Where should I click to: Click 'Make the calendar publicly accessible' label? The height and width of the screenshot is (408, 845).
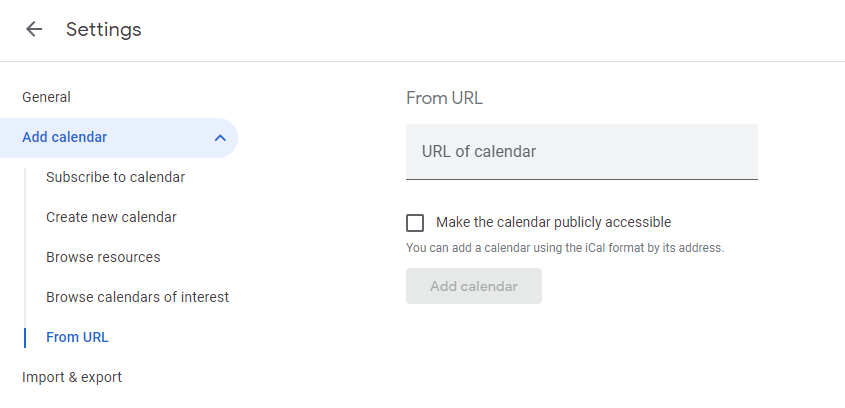553,222
